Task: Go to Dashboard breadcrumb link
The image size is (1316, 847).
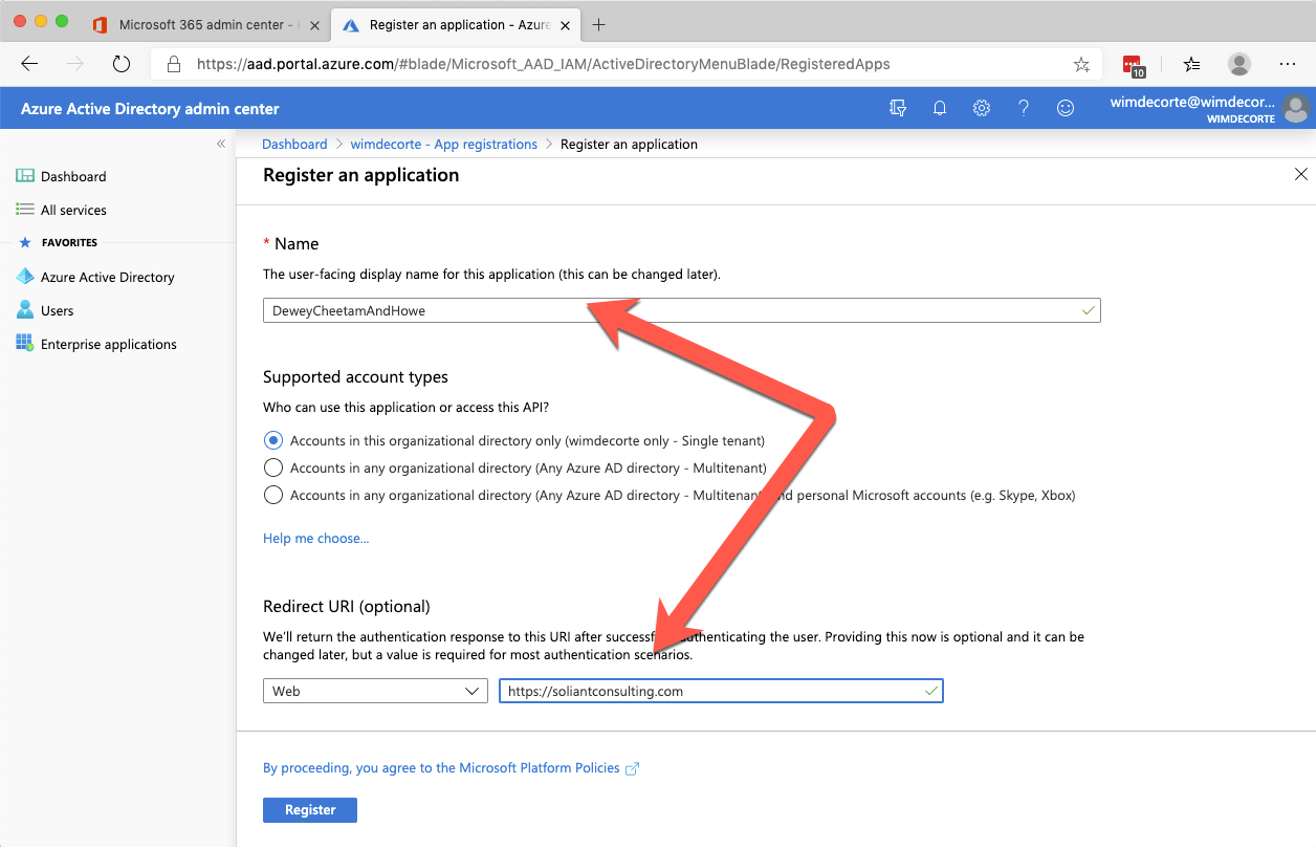Action: tap(294, 144)
